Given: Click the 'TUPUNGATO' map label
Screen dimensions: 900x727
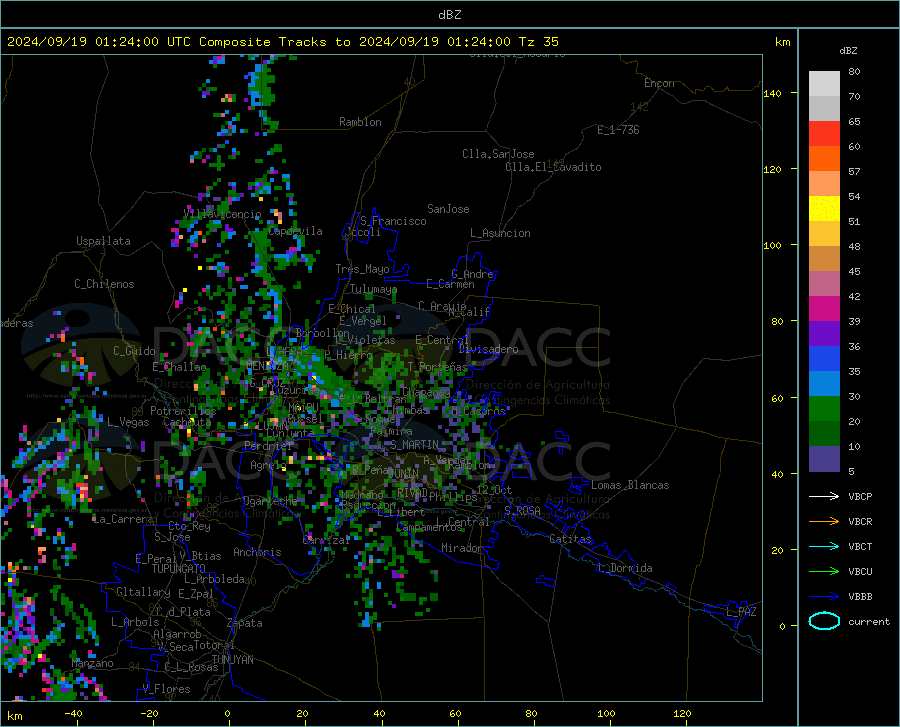Looking at the screenshot, I should (x=179, y=569).
